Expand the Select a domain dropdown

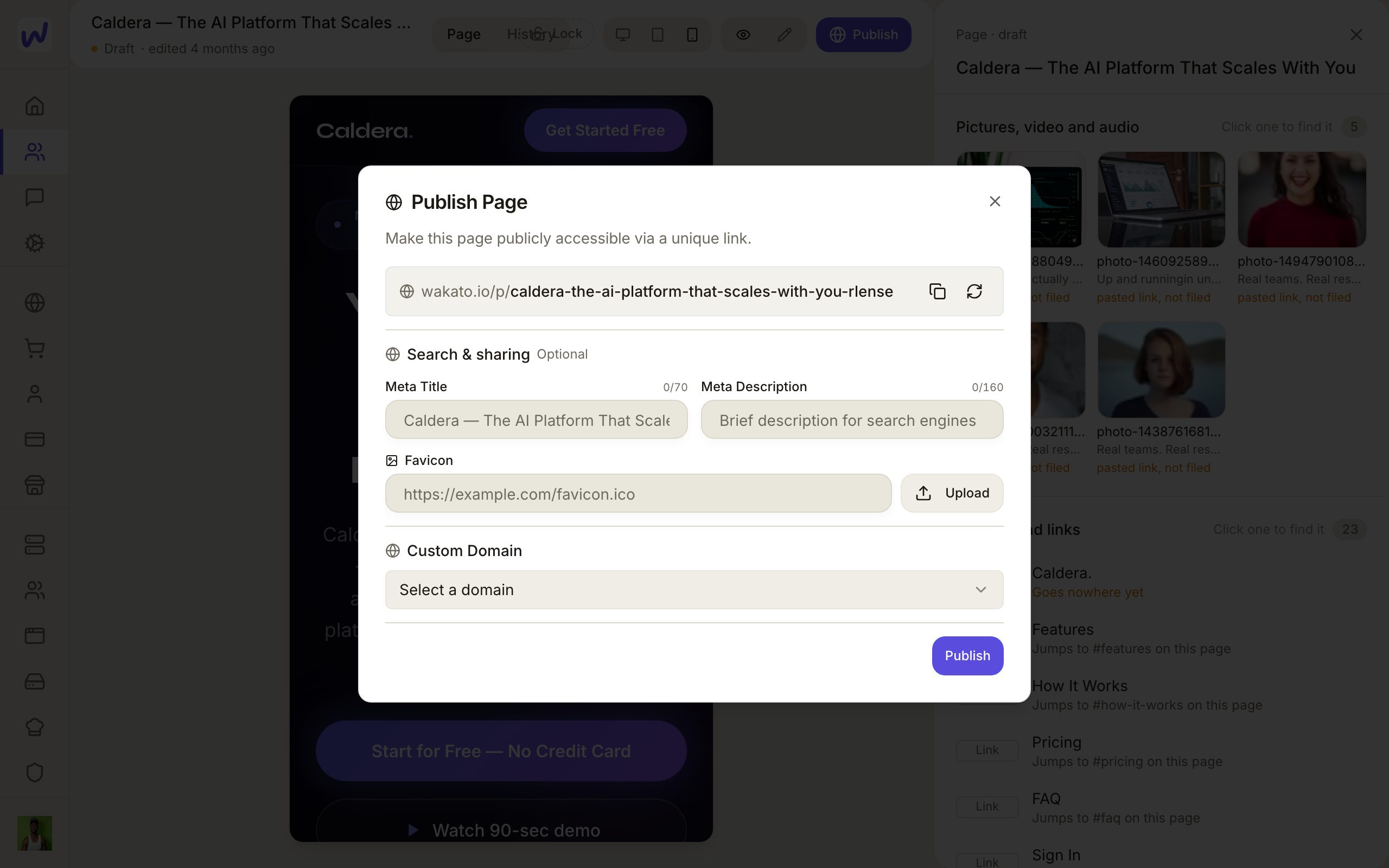tap(694, 590)
